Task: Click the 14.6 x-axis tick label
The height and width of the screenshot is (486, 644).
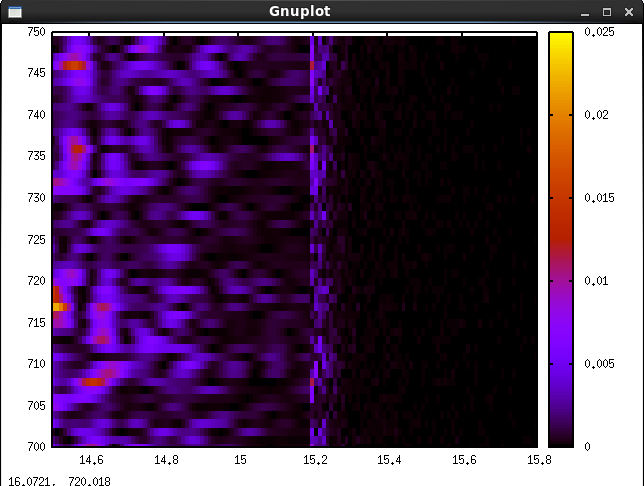Action: pyautogui.click(x=91, y=460)
